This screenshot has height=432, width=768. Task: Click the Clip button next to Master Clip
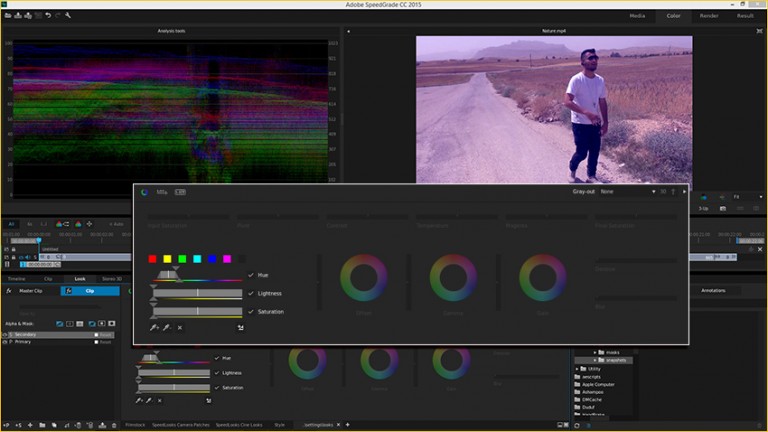[90, 291]
